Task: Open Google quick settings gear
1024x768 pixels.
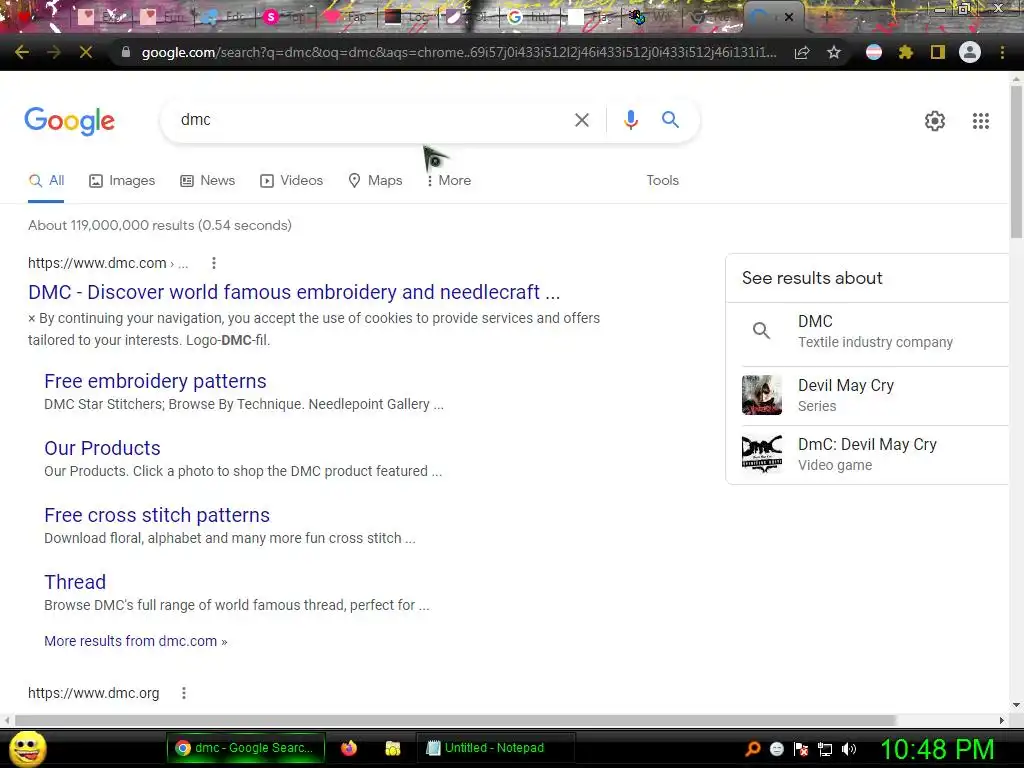Action: coord(935,121)
